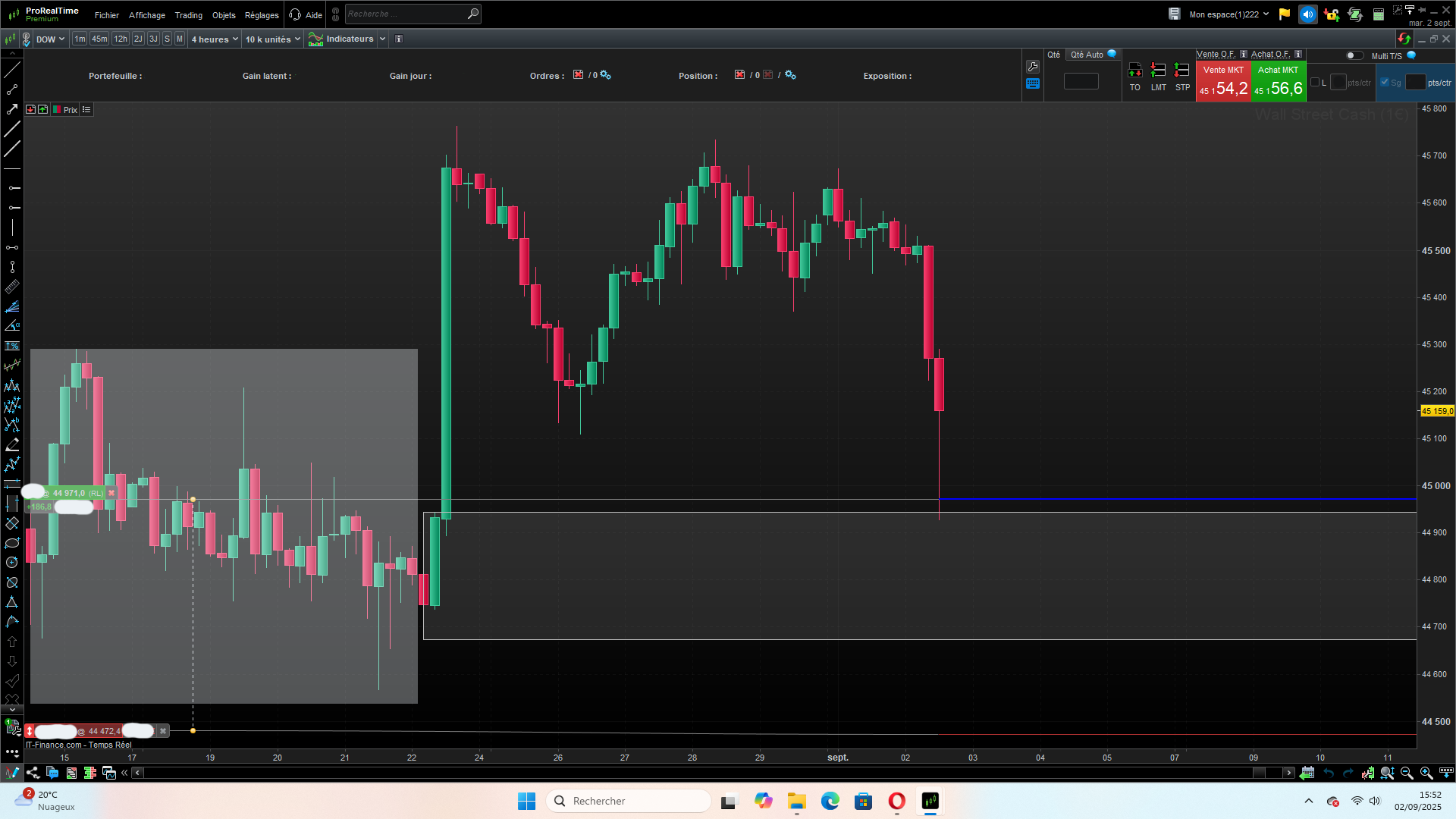
Task: Click the blue keyboard icon
Action: tap(1032, 83)
